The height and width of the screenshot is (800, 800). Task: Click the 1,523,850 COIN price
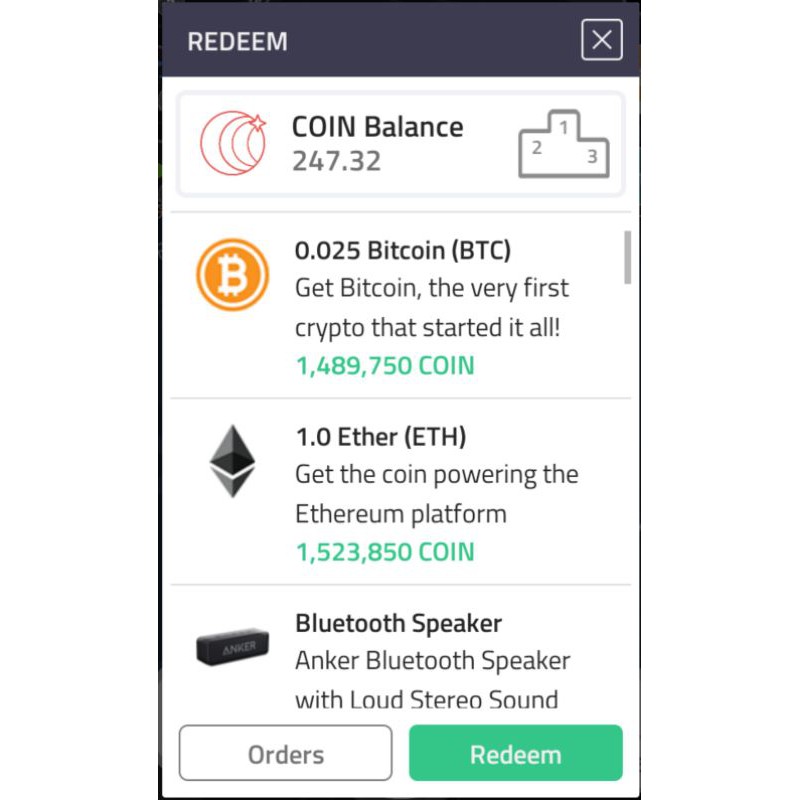pyautogui.click(x=385, y=552)
